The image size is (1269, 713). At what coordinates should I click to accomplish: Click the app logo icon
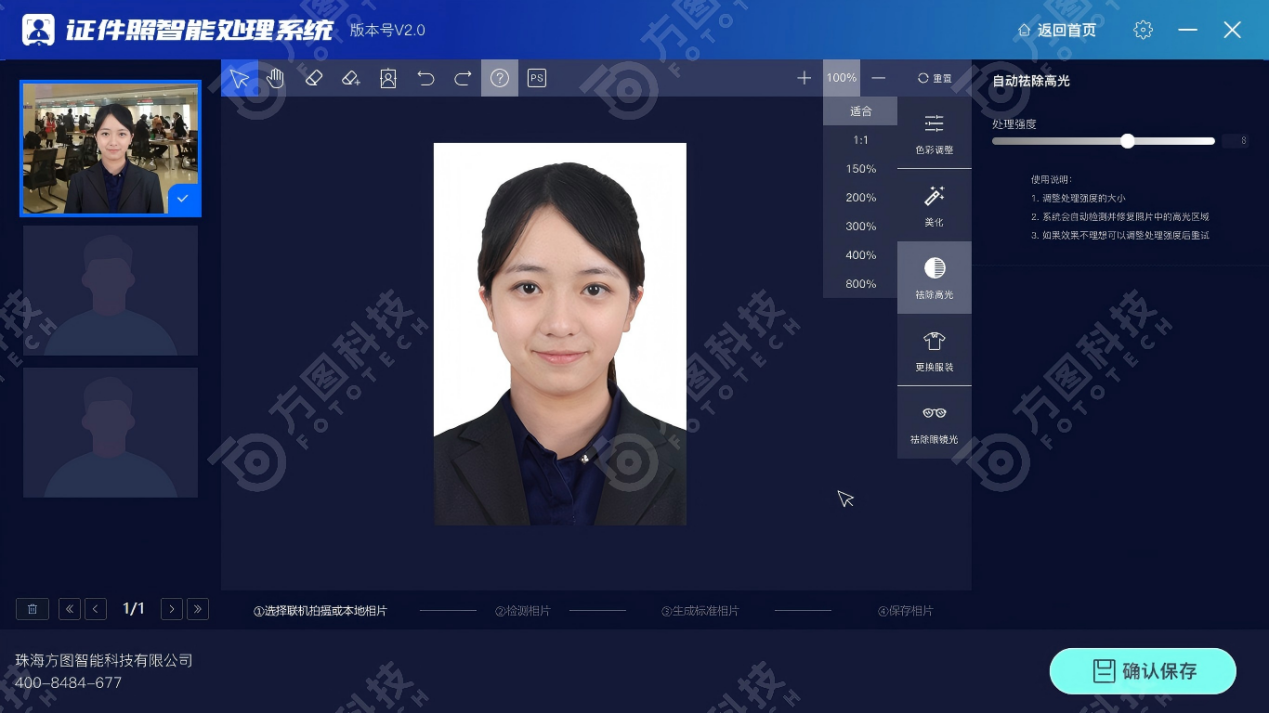tap(38, 30)
